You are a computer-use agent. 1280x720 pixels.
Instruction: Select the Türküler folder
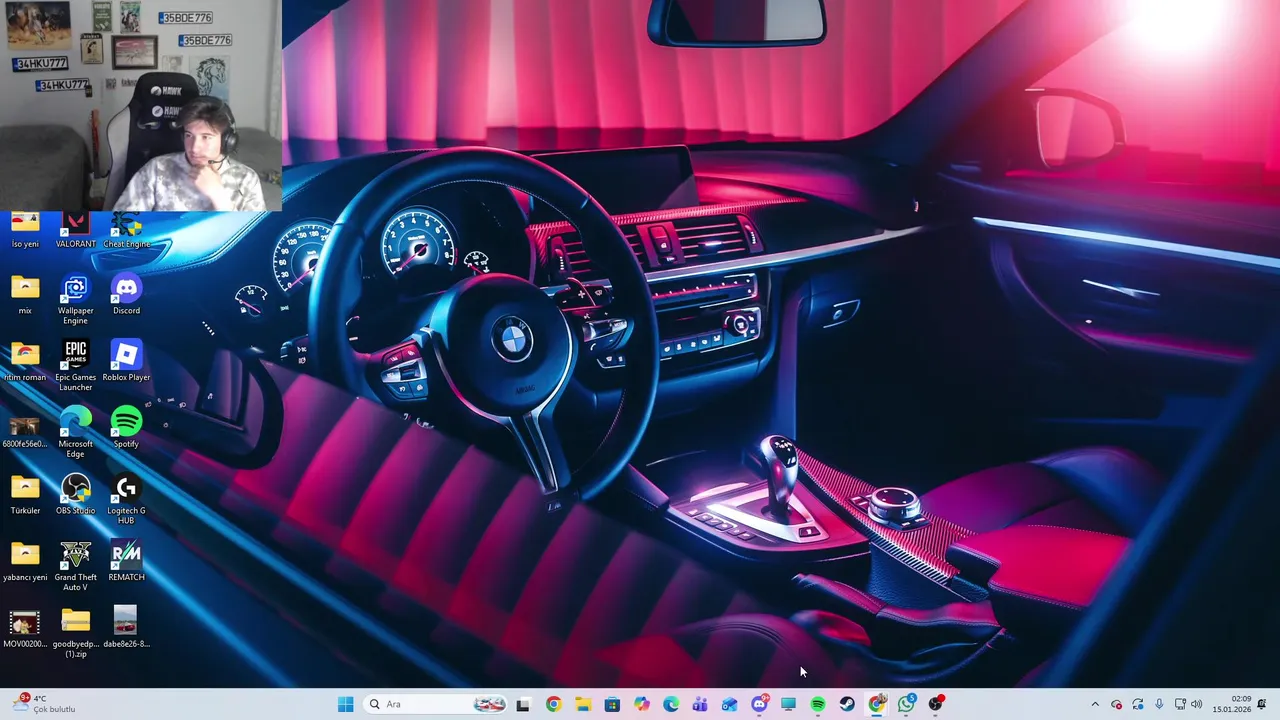coord(25,495)
